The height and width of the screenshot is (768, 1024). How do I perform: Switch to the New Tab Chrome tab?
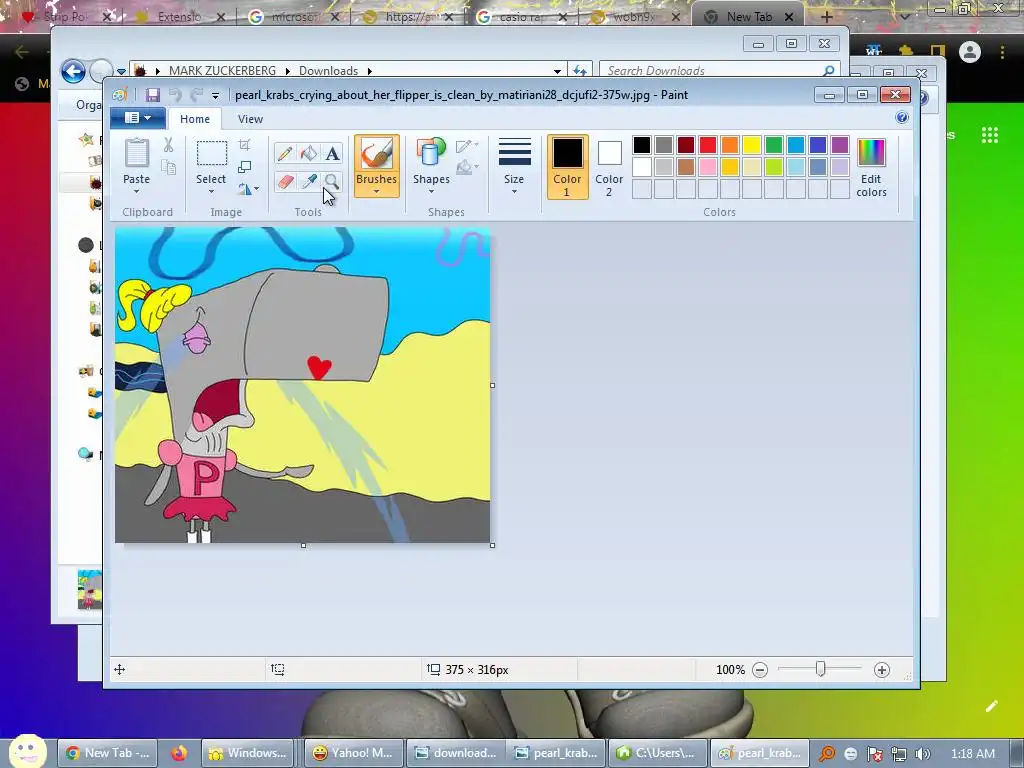pos(749,17)
